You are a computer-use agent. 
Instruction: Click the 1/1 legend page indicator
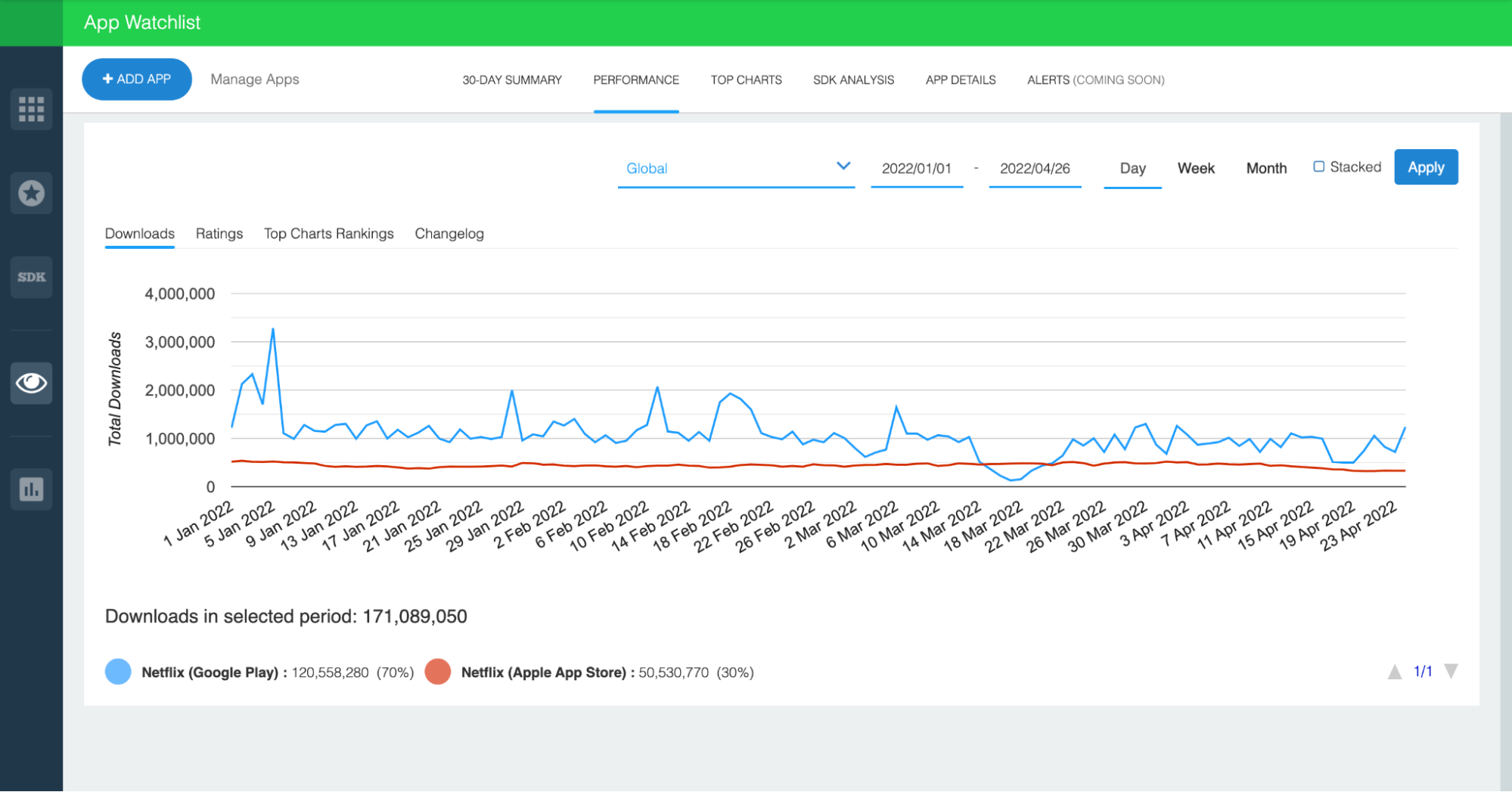pyautogui.click(x=1423, y=672)
